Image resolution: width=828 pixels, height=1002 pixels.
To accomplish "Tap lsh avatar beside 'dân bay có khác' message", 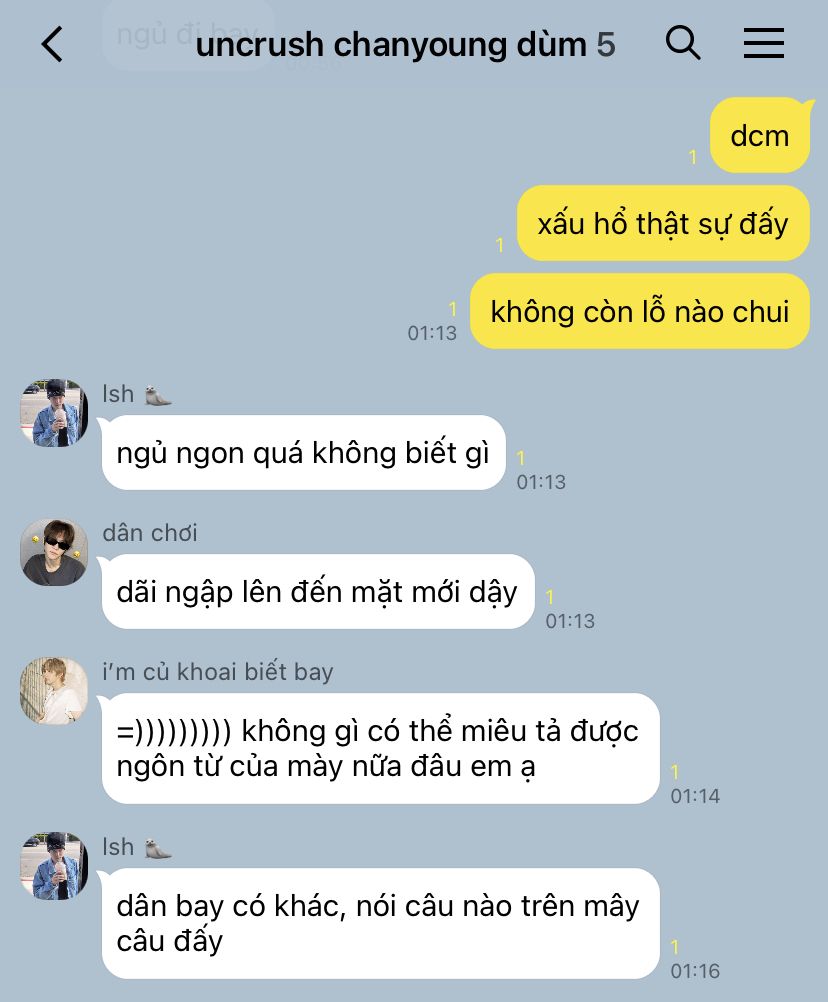I will (54, 866).
